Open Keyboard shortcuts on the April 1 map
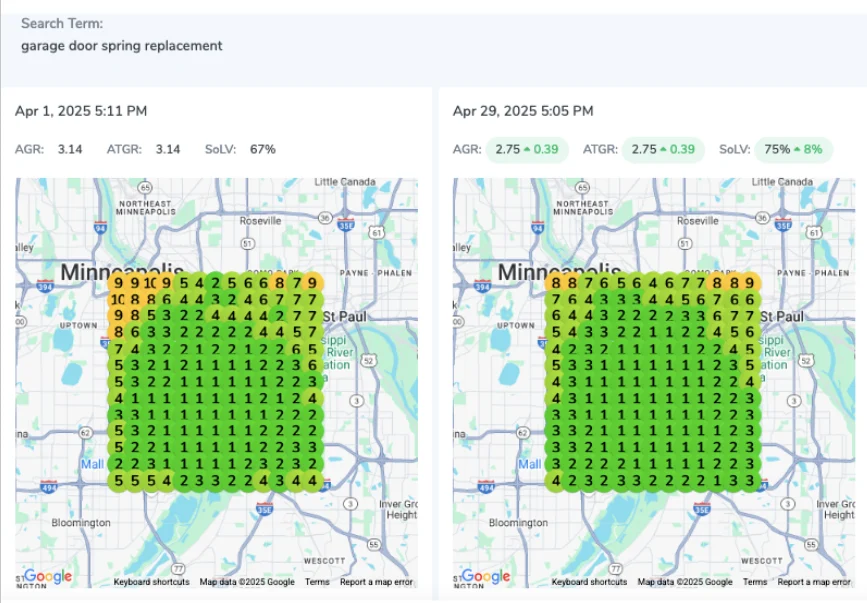Screen dimensions: 867x603 point(152,582)
